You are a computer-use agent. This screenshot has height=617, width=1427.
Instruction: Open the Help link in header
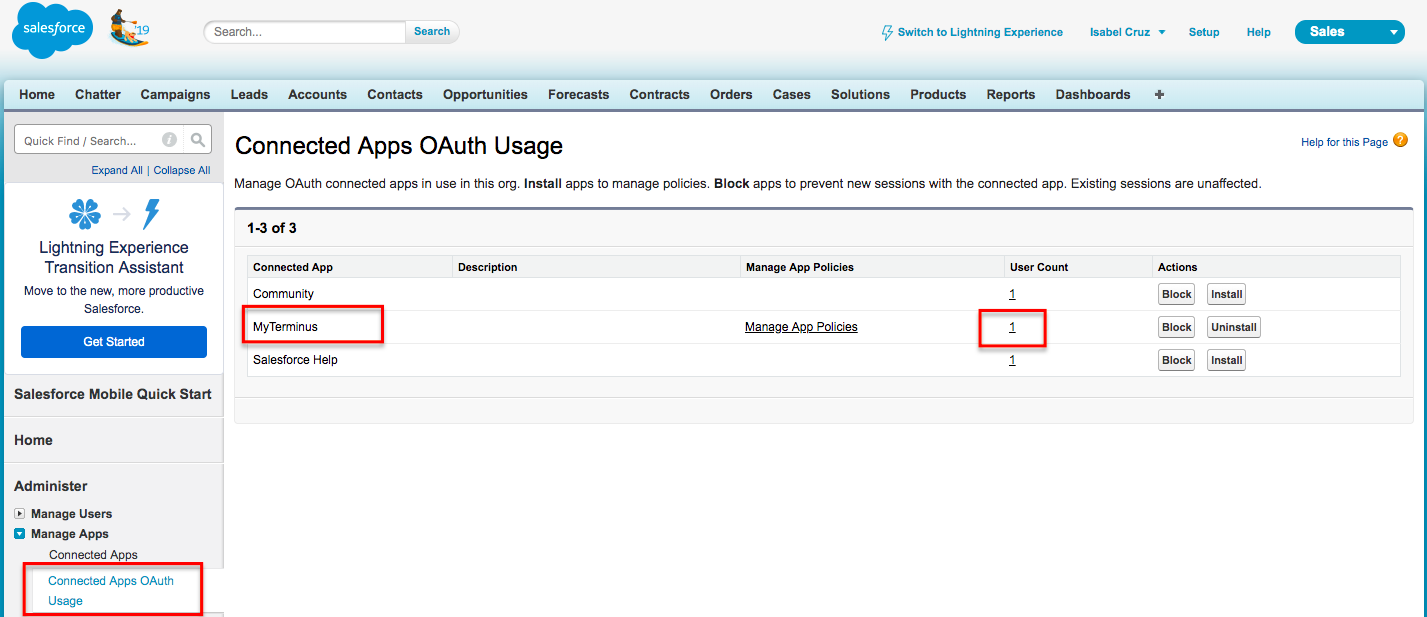pyautogui.click(x=1258, y=32)
